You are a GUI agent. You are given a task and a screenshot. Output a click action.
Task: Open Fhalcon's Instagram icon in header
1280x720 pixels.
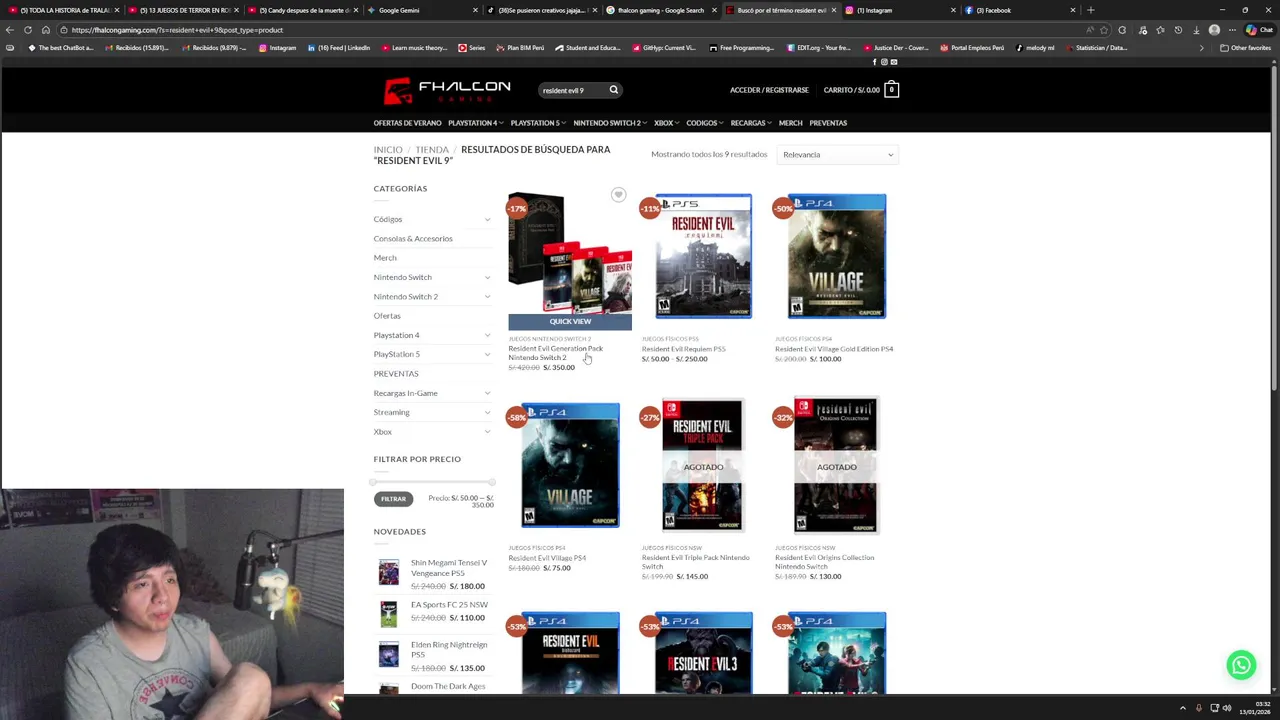pos(884,62)
